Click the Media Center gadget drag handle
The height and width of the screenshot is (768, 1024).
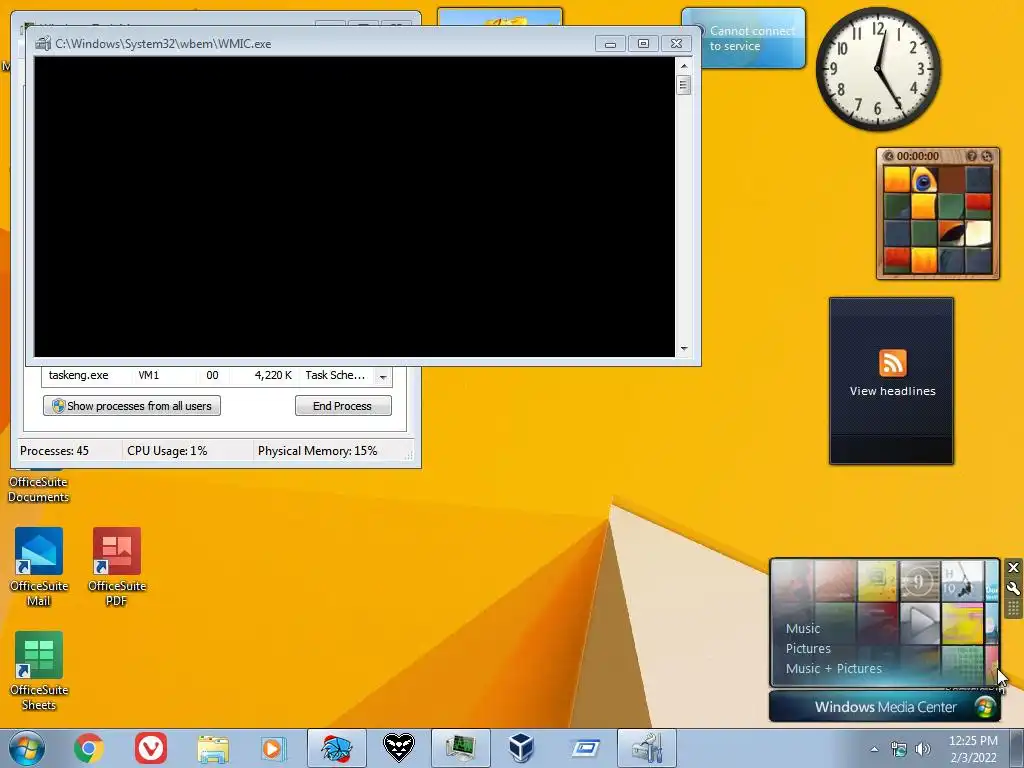click(1013, 609)
